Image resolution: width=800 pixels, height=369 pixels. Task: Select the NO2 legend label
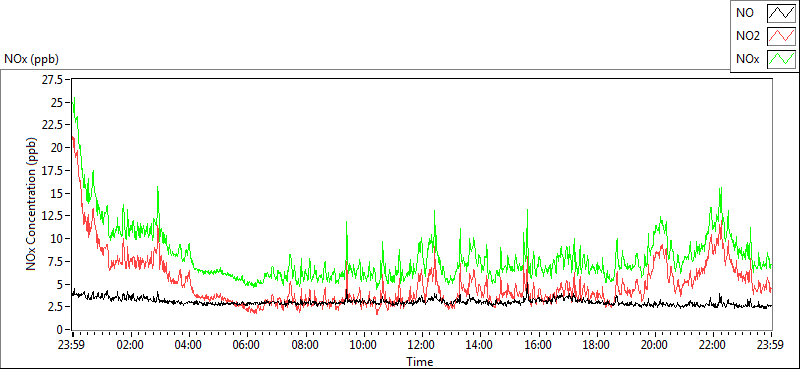pos(748,36)
